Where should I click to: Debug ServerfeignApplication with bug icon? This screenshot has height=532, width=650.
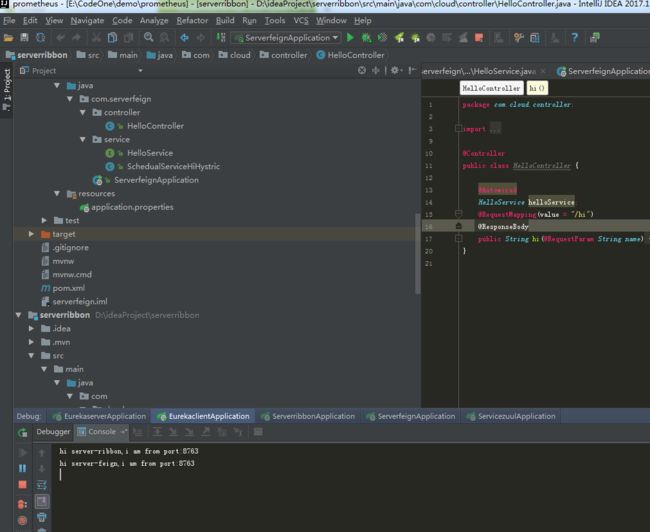[x=366, y=38]
